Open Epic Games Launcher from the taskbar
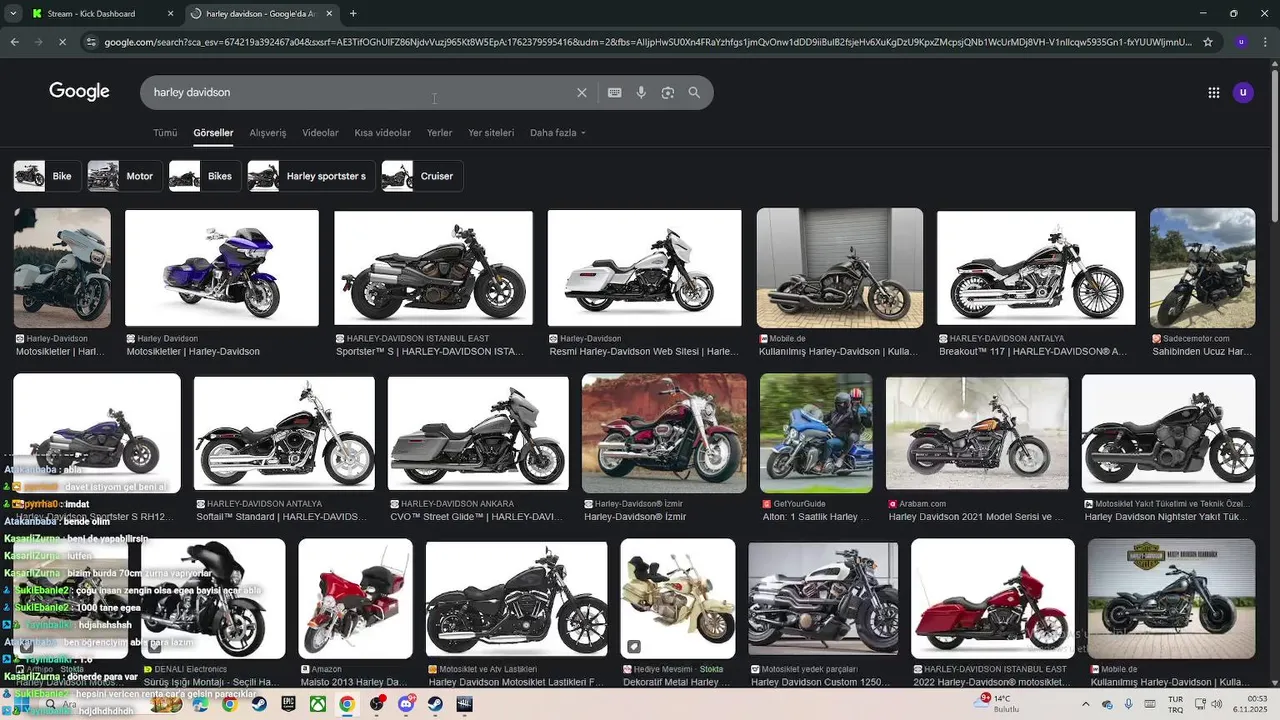 point(288,704)
